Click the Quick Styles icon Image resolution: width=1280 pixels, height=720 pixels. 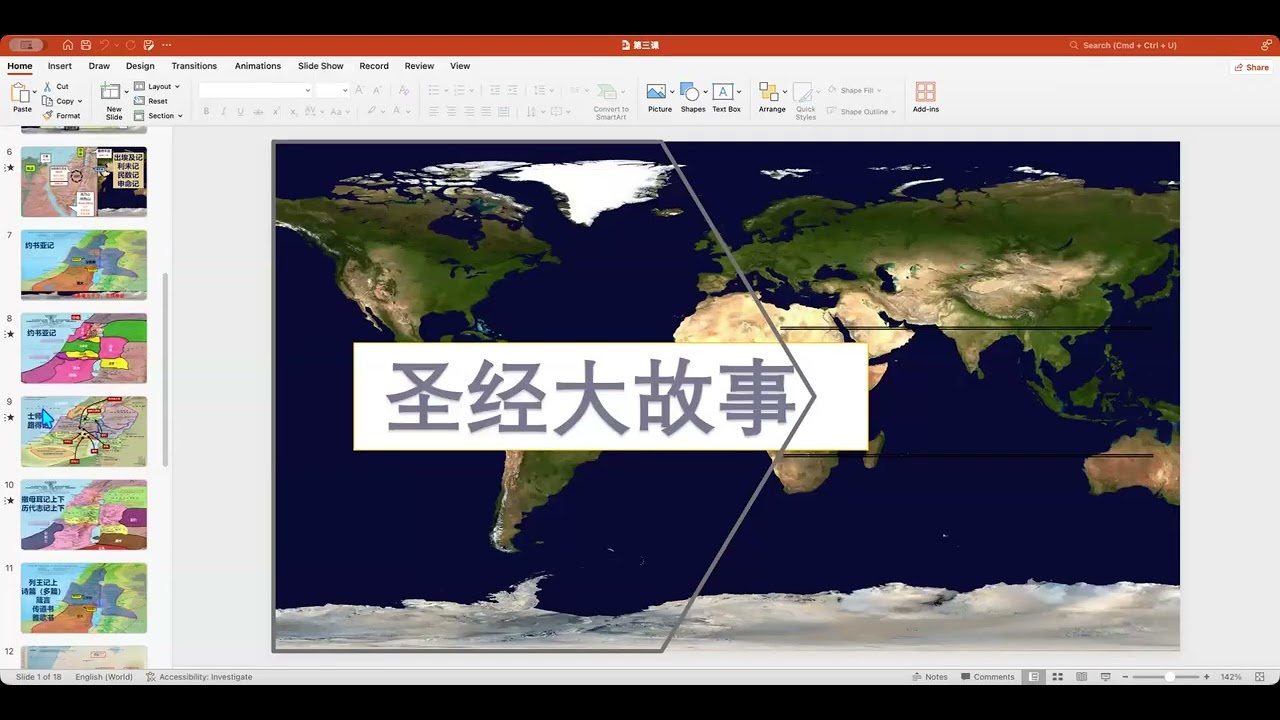[803, 92]
